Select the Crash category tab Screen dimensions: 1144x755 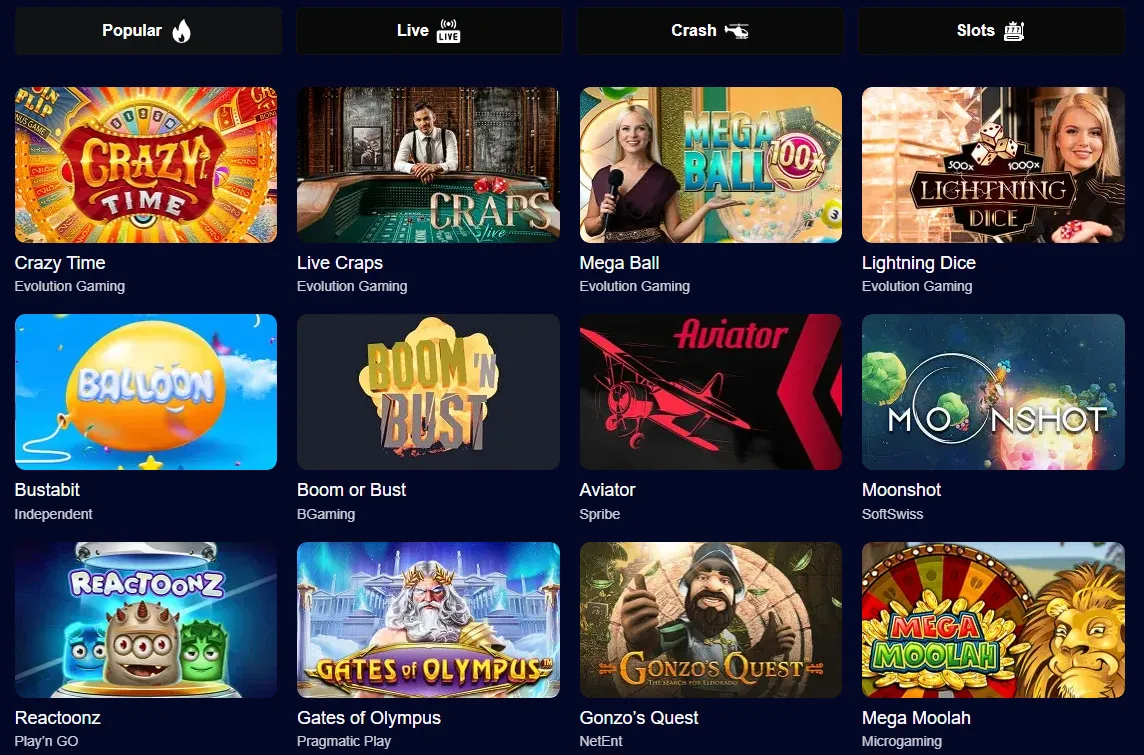click(x=710, y=31)
